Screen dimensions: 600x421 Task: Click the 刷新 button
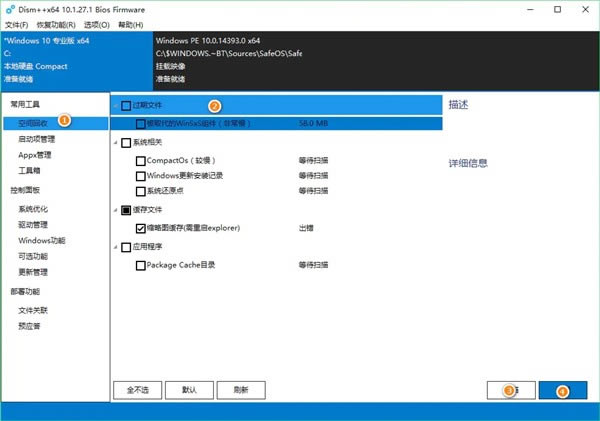pyautogui.click(x=241, y=390)
